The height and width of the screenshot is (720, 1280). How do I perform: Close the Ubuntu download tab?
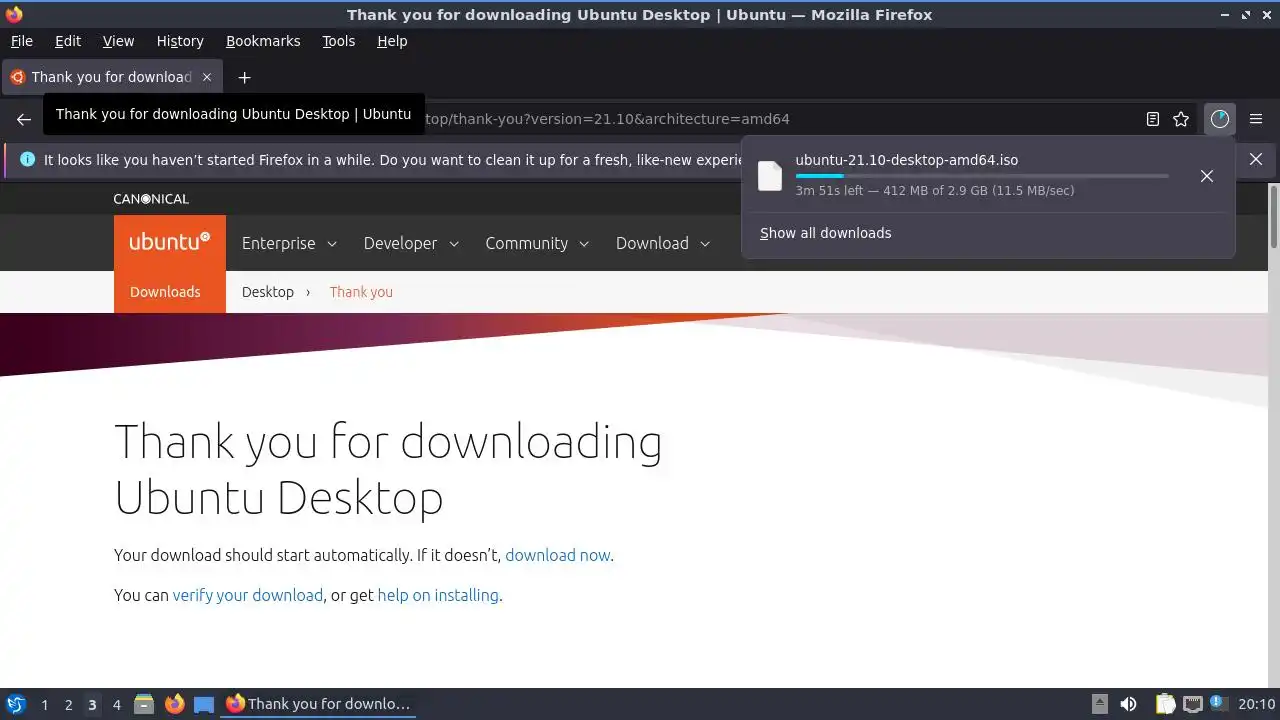[207, 77]
